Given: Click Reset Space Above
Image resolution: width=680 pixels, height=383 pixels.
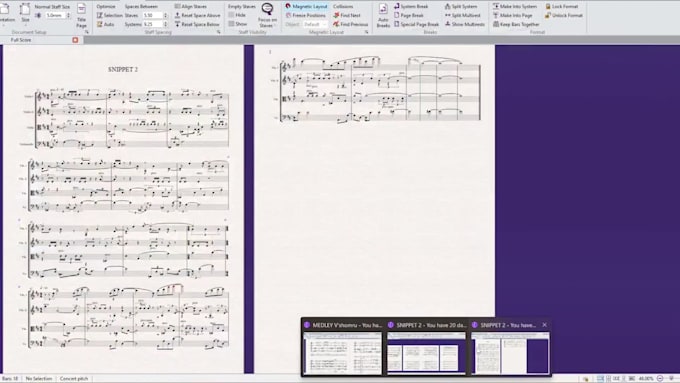Looking at the screenshot, I should pyautogui.click(x=197, y=15).
